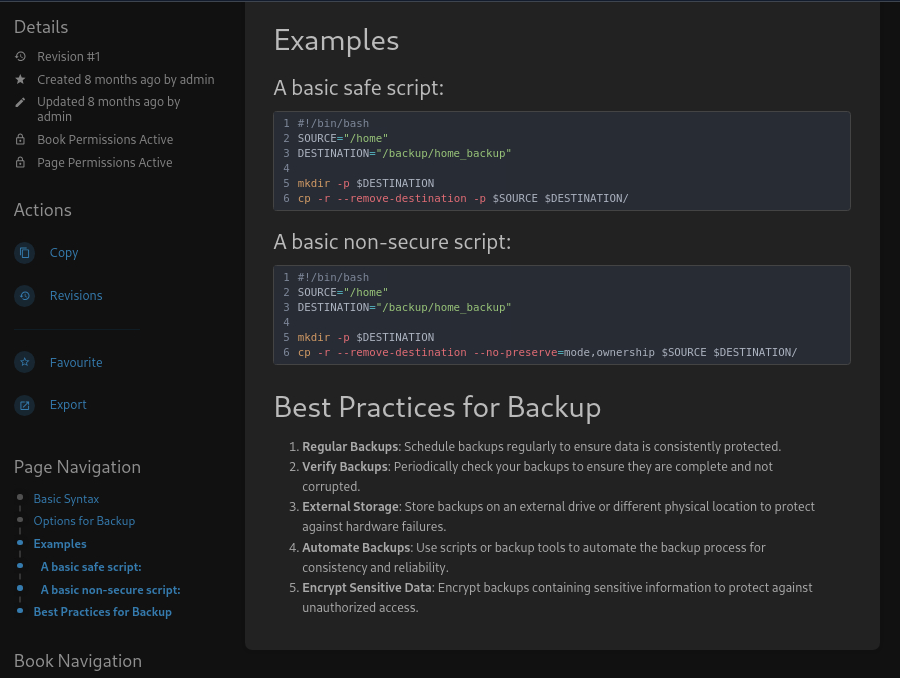Click the Page Permissions lock icon

pos(20,163)
